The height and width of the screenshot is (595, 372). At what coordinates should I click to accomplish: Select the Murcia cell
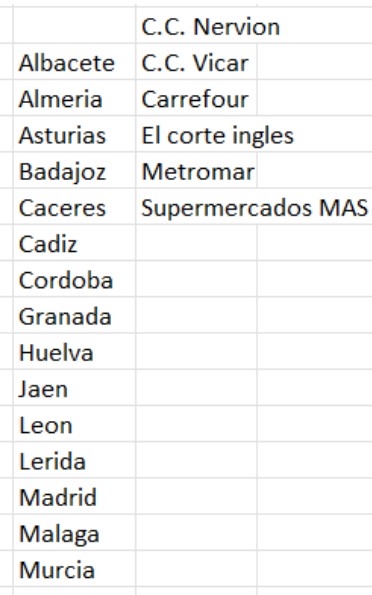74,569
